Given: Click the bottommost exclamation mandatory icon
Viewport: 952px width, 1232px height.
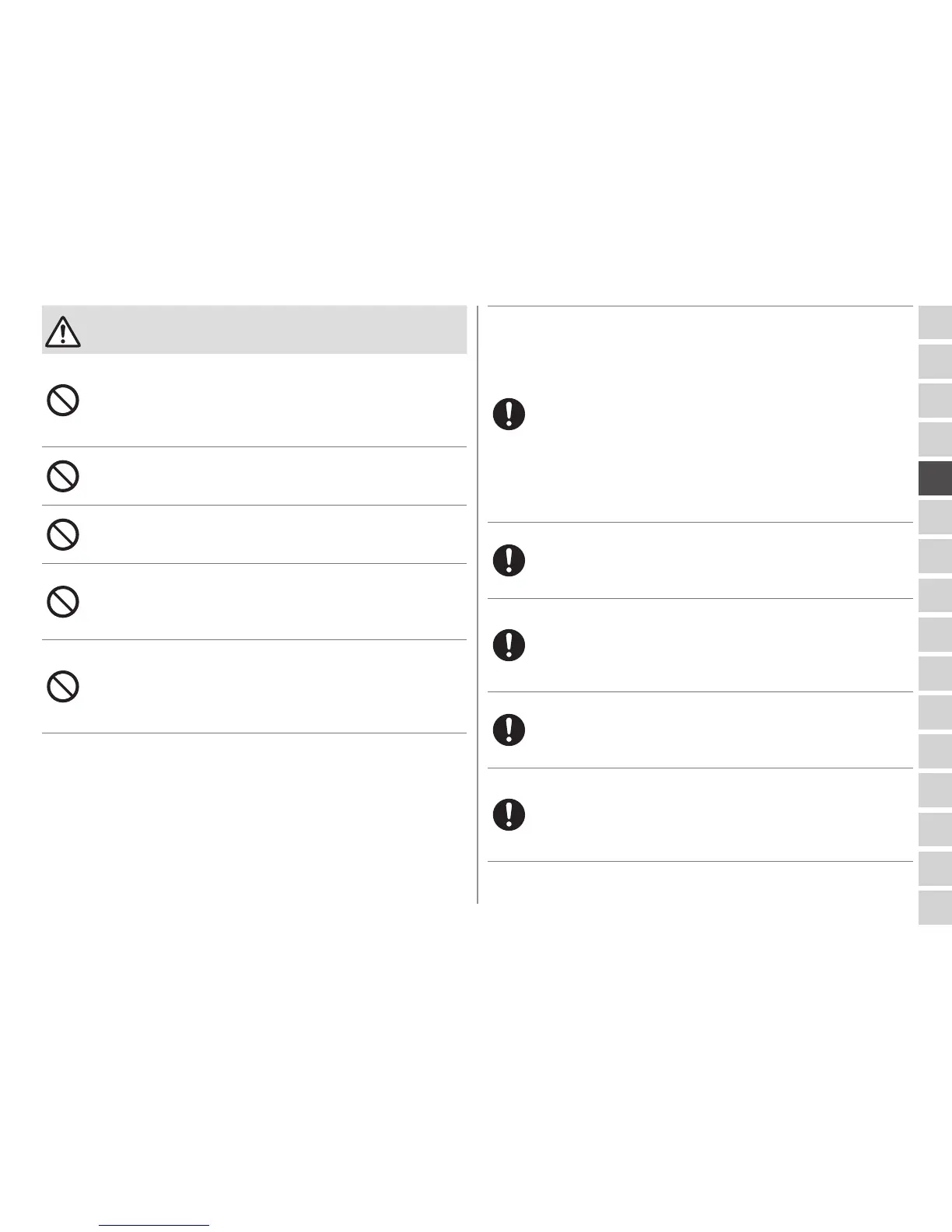Looking at the screenshot, I should 509,815.
